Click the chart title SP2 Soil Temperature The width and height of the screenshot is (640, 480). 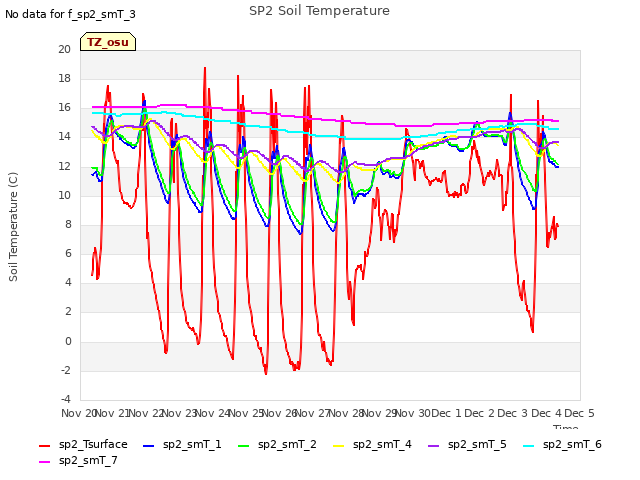319,11
